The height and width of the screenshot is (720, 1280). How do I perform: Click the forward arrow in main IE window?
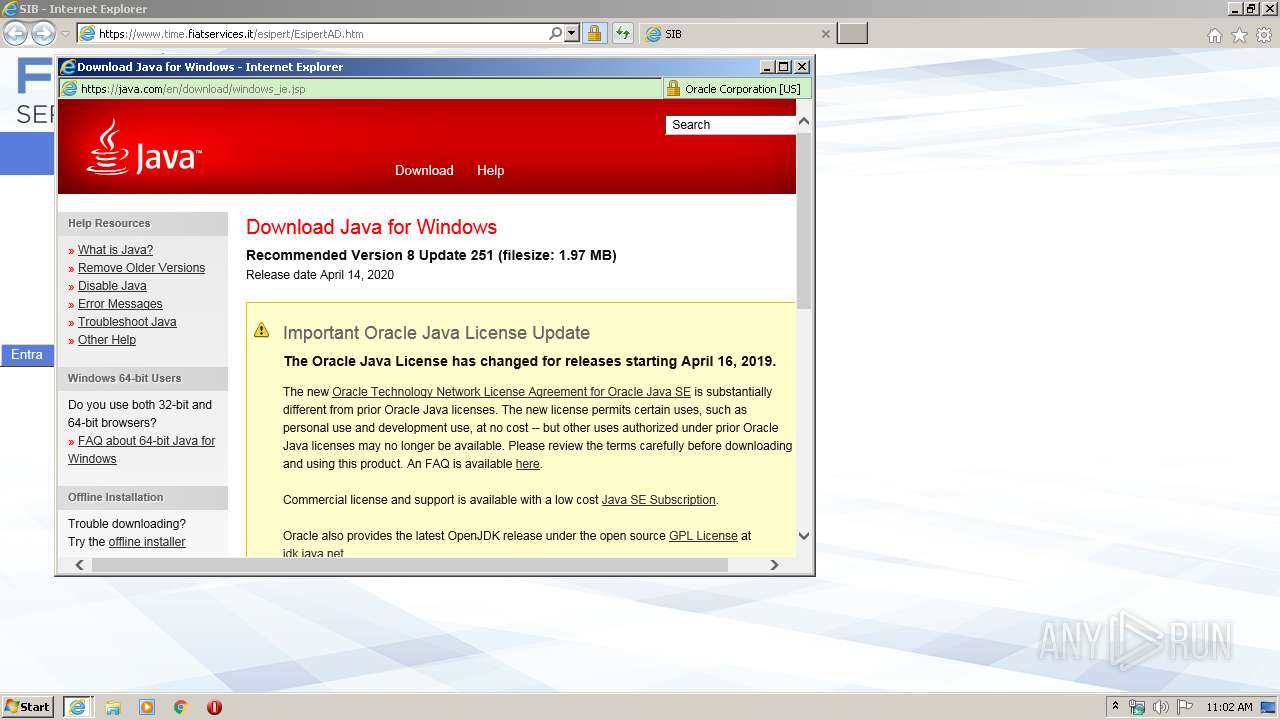pos(43,33)
